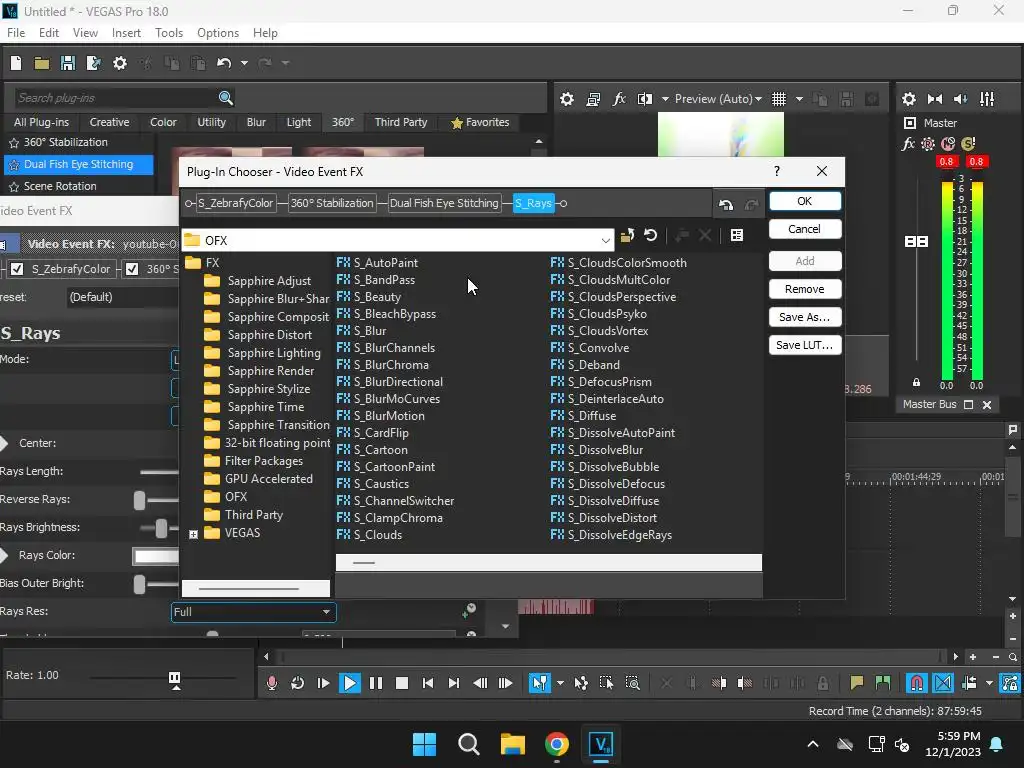The height and width of the screenshot is (768, 1024).
Task: Click the Reverse Rays slider handle
Action: pyautogui.click(x=139, y=500)
